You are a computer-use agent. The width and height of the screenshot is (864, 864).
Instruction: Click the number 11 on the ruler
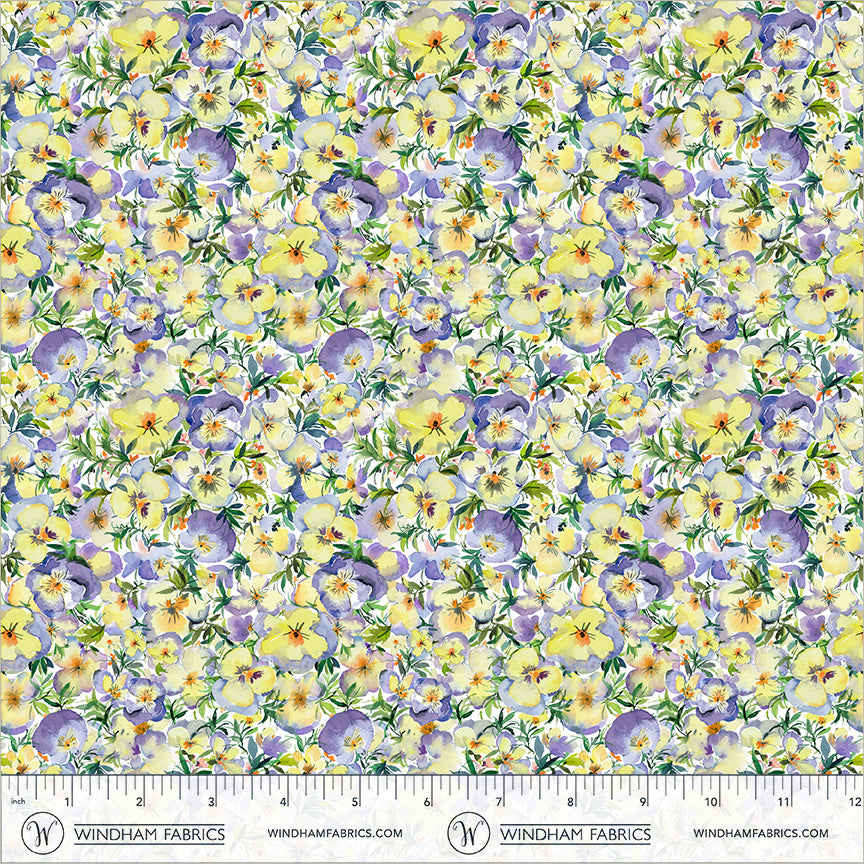tap(783, 802)
